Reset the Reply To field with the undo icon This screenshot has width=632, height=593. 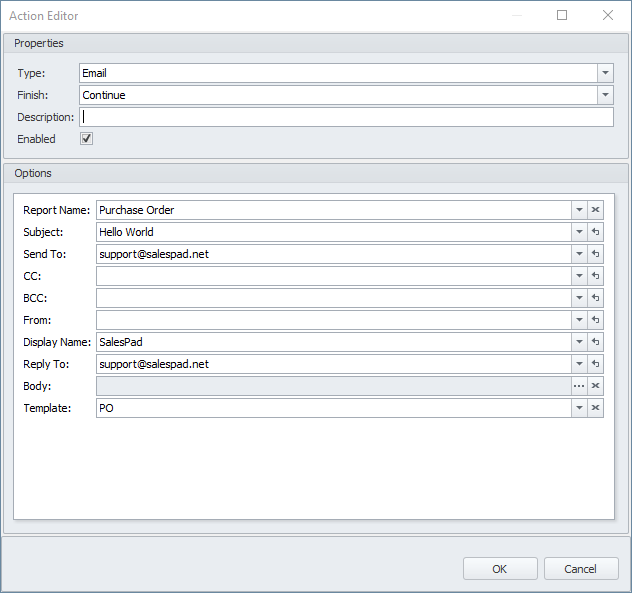click(595, 364)
